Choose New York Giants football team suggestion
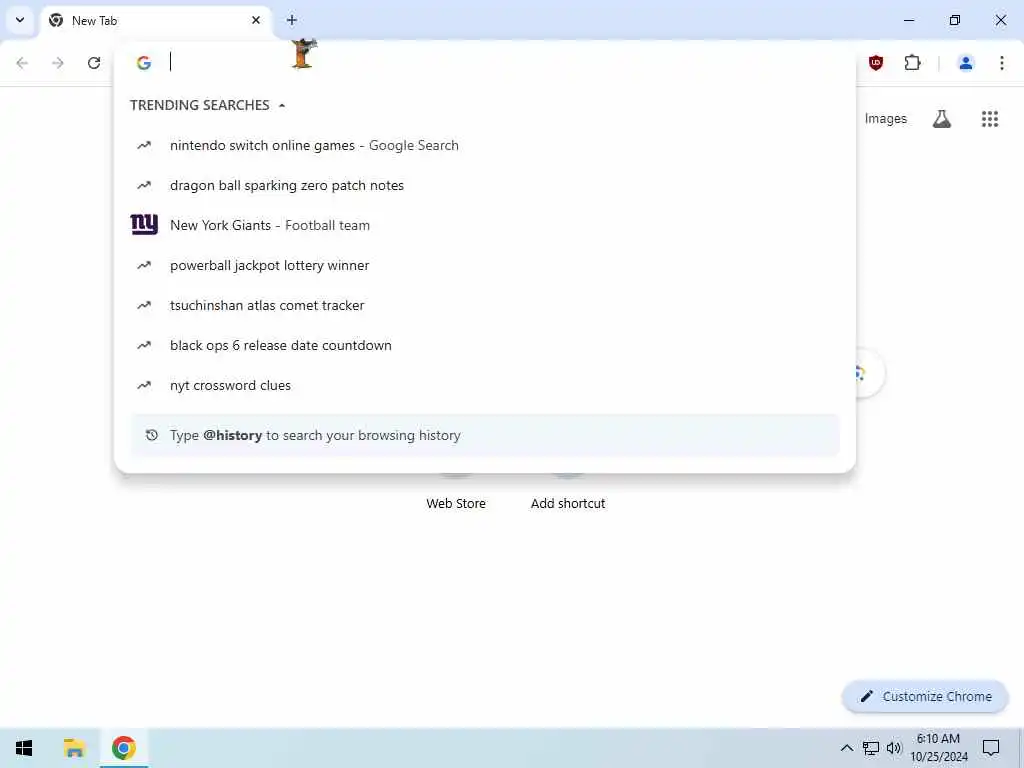The image size is (1024, 768). [x=485, y=225]
